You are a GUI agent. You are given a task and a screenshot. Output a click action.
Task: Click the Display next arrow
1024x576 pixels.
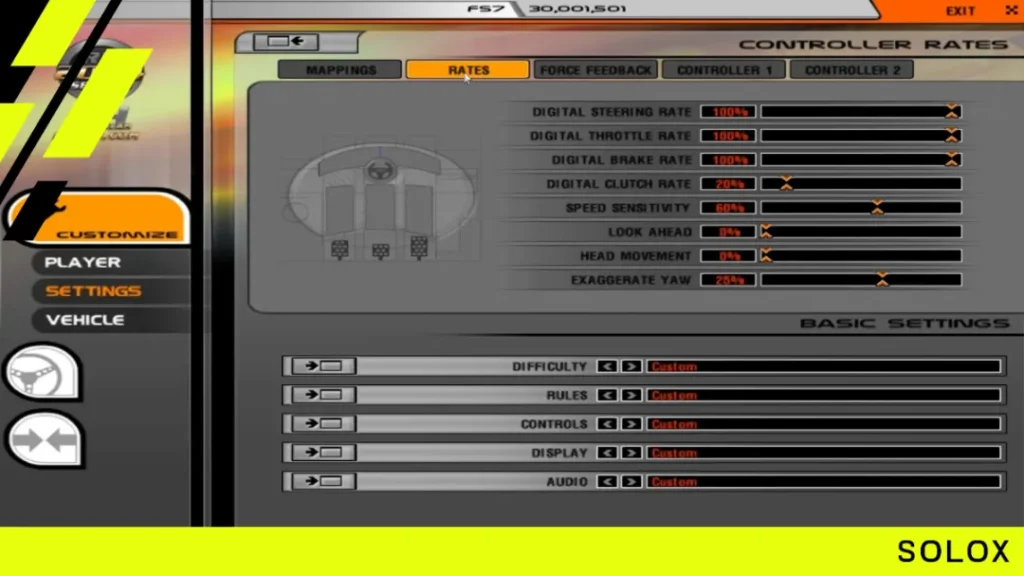(632, 453)
